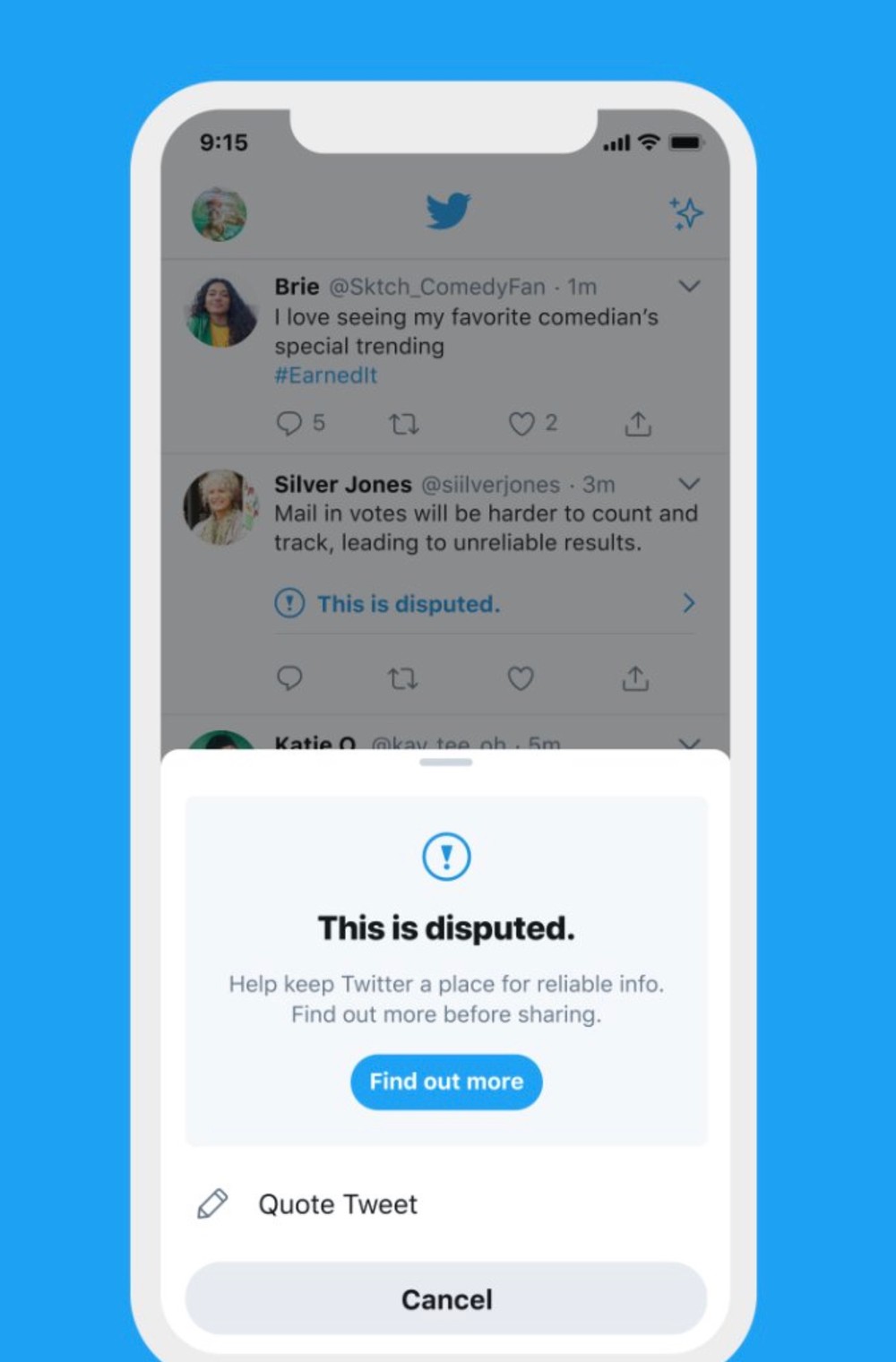Like Silver Jones' tweet
This screenshot has width=896, height=1362.
[521, 678]
